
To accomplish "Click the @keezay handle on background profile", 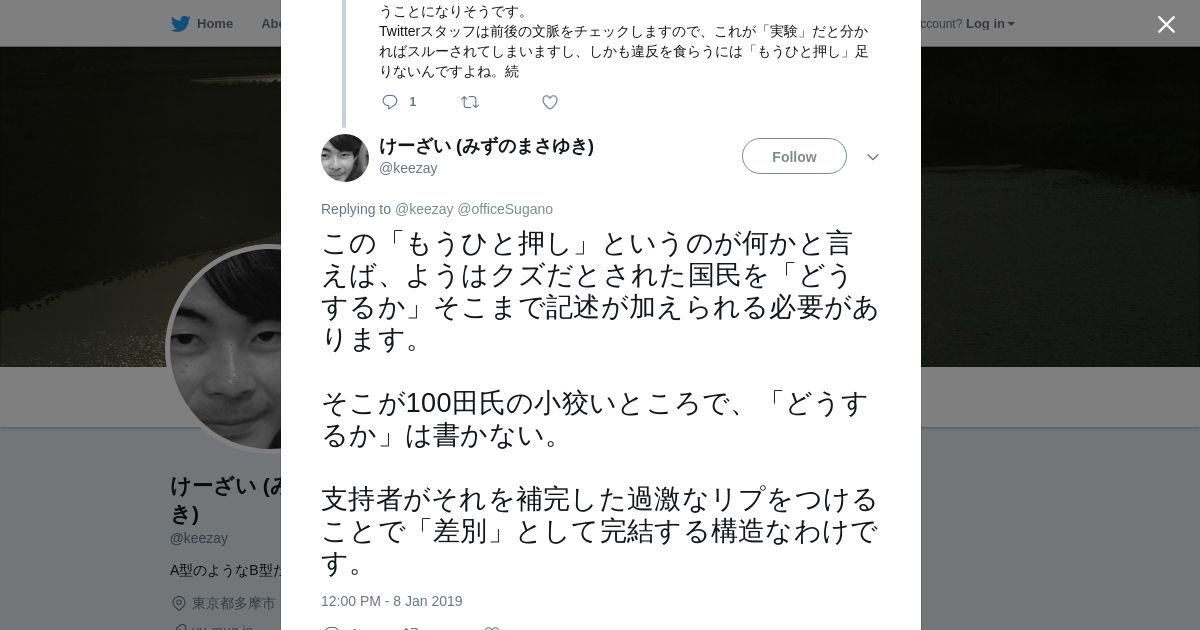I will (199, 538).
